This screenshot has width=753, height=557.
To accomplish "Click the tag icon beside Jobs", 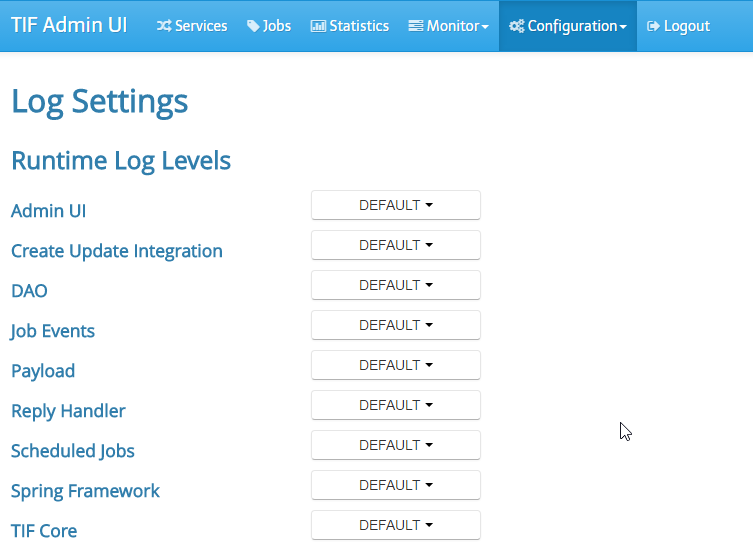I will (x=253, y=26).
